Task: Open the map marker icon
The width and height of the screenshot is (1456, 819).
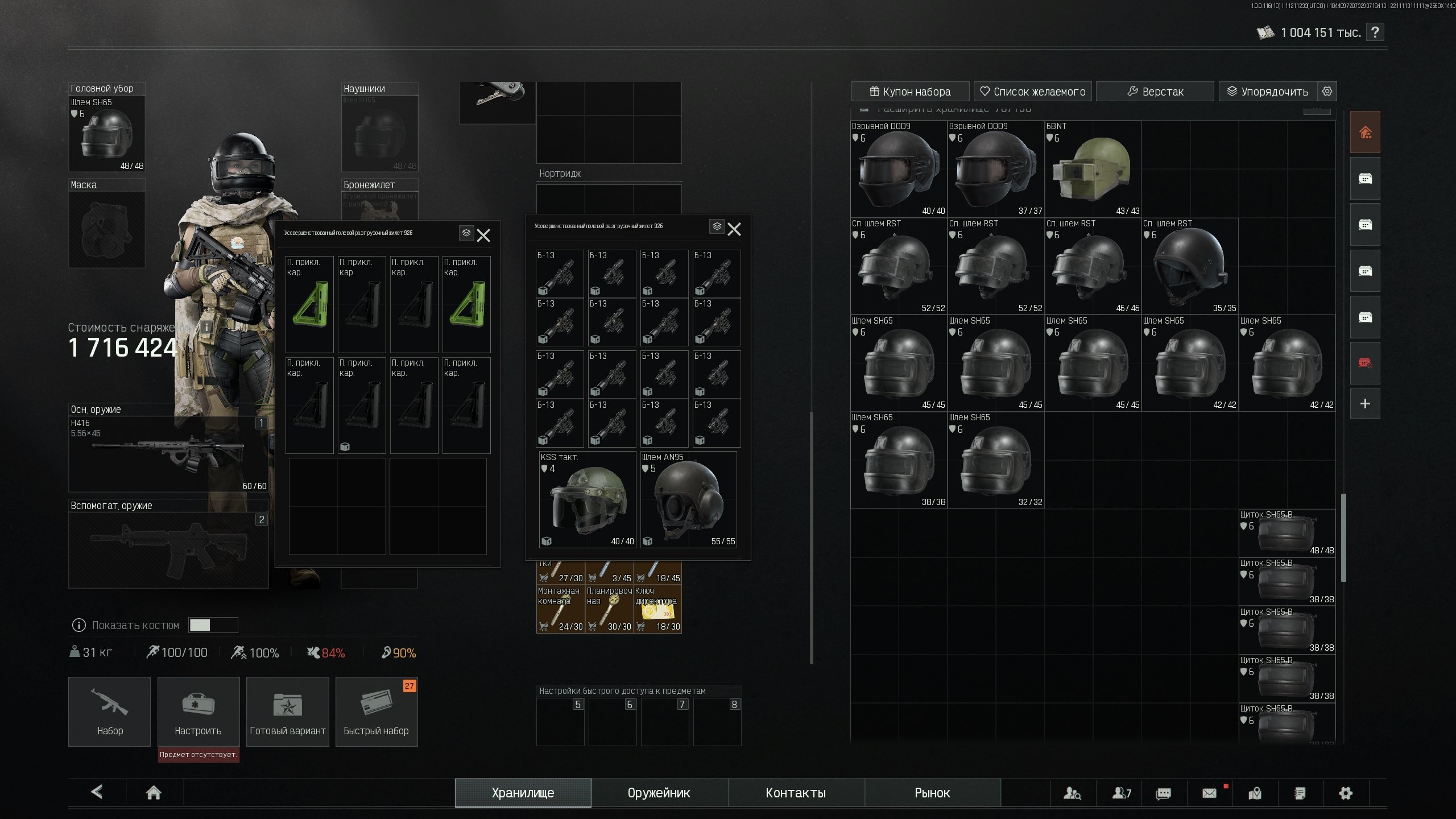Action: coord(1255,793)
